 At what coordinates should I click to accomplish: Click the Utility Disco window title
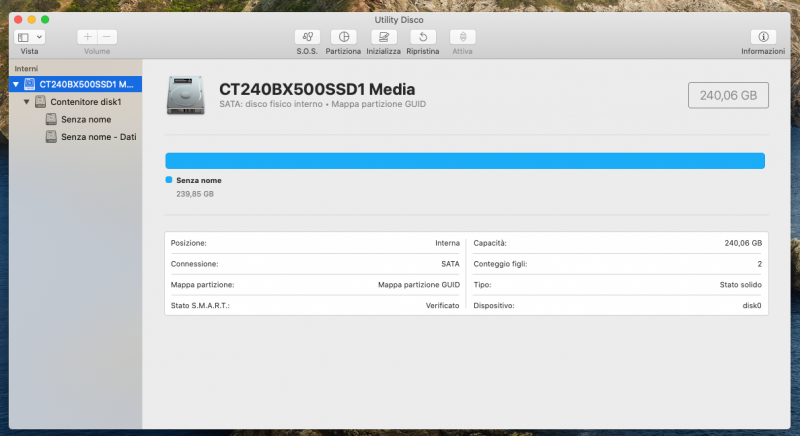tap(399, 20)
